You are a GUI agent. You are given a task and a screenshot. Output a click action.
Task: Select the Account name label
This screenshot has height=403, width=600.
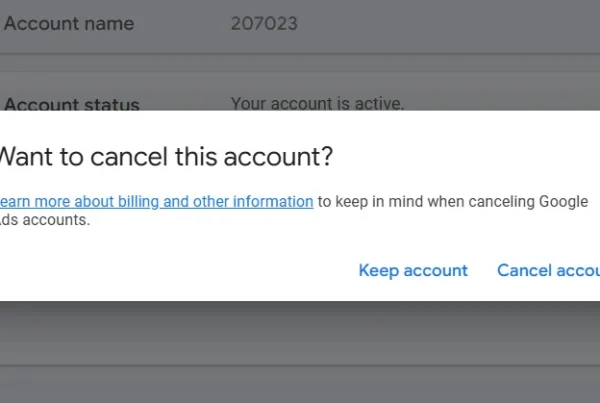[x=69, y=23]
